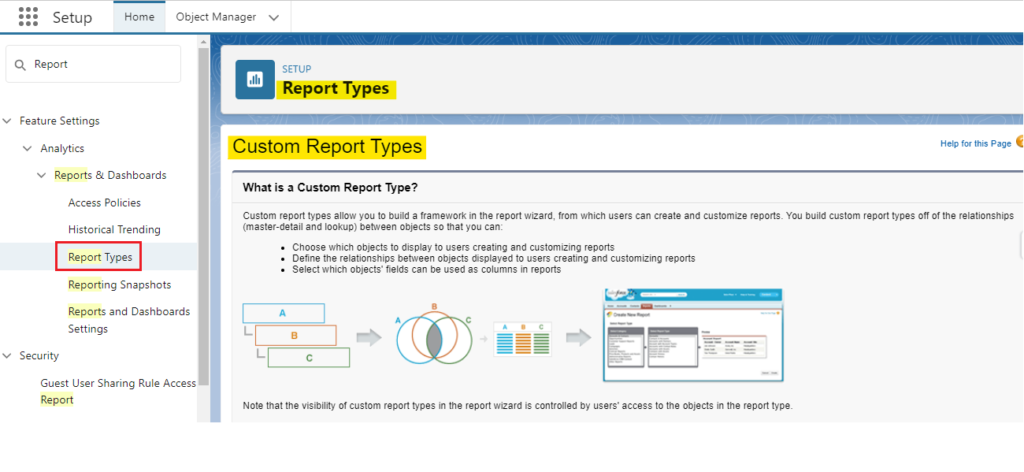This screenshot has width=1024, height=472.
Task: Open the Help for this Page link
Action: 975,144
